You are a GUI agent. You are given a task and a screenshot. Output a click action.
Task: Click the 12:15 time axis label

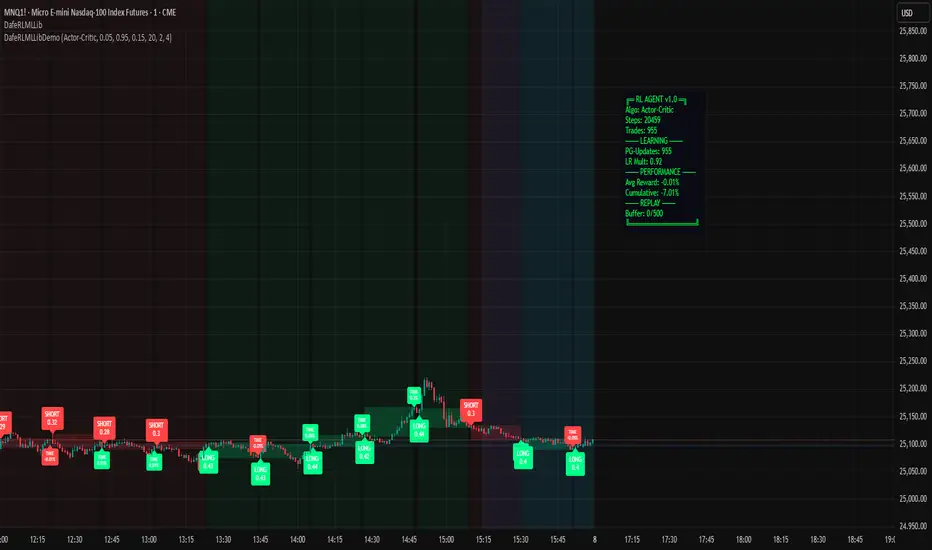(x=37, y=540)
